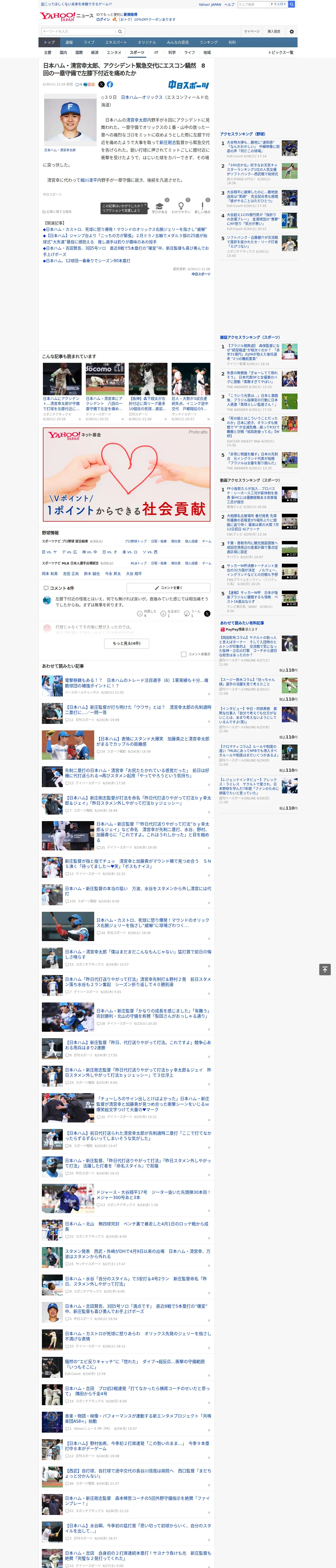Click in the news keyword search field
Screen dimensions: 336x1568
pos(79,31)
